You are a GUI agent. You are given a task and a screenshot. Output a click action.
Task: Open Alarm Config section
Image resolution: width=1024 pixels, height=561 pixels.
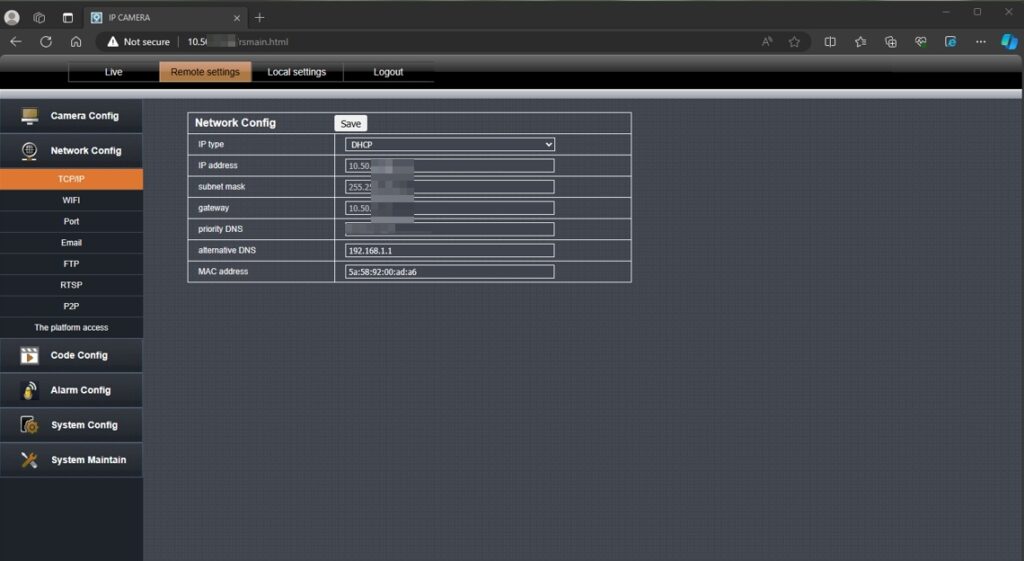coord(71,390)
